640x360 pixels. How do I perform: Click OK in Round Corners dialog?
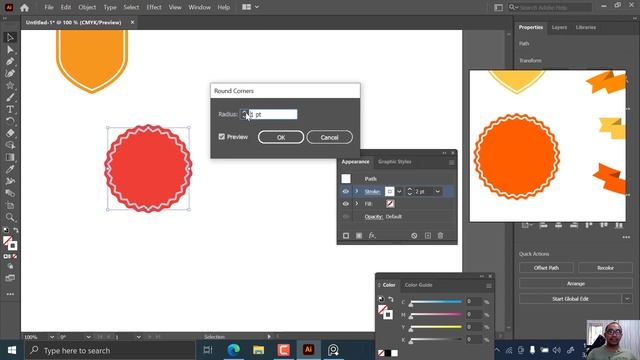click(x=281, y=137)
